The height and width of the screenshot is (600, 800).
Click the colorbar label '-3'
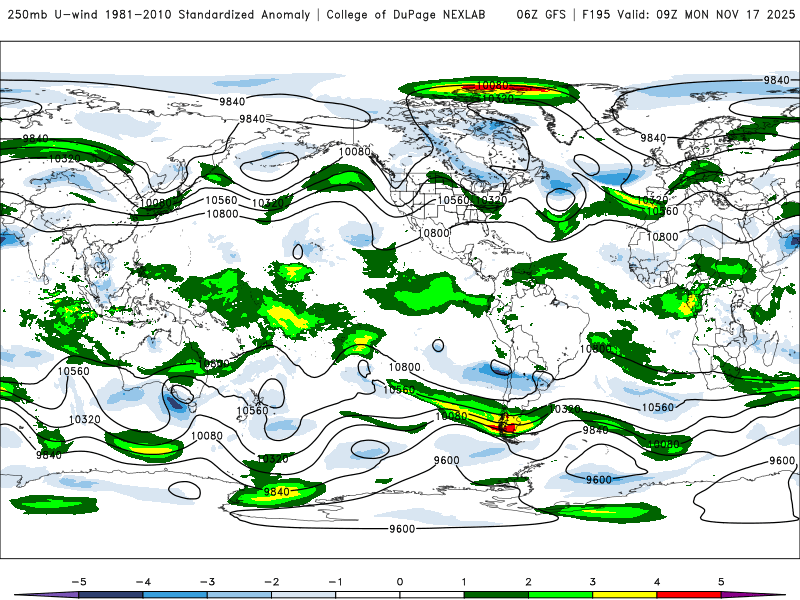point(207,582)
